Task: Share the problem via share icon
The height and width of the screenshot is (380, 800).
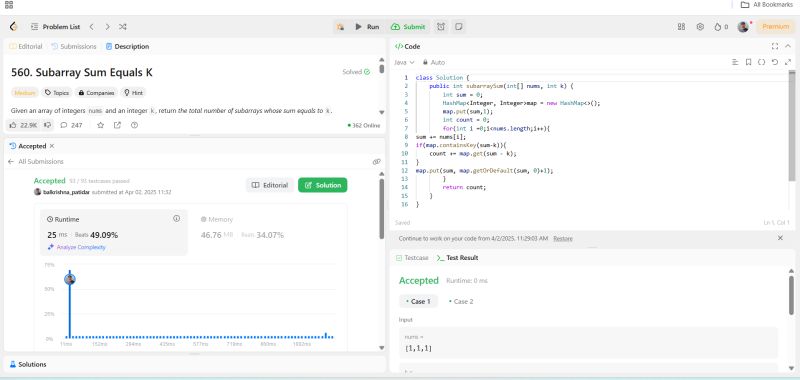Action: 117,125
